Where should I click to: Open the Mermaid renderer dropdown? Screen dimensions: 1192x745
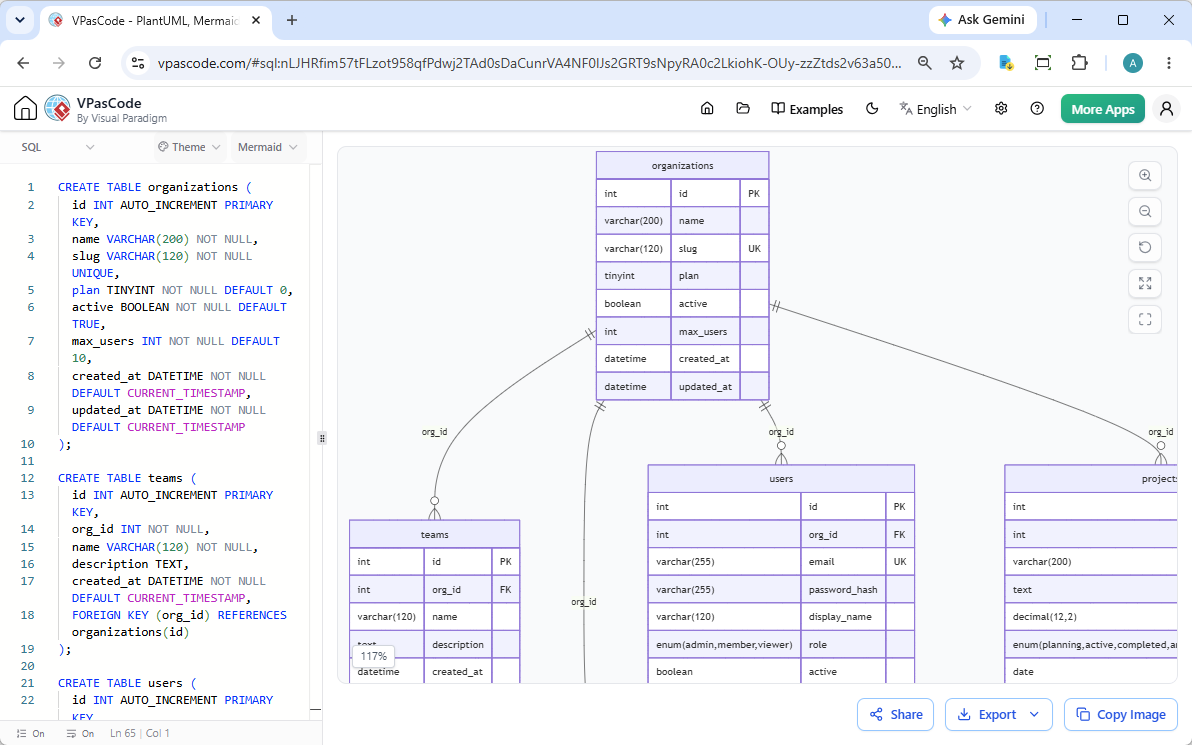(x=268, y=147)
